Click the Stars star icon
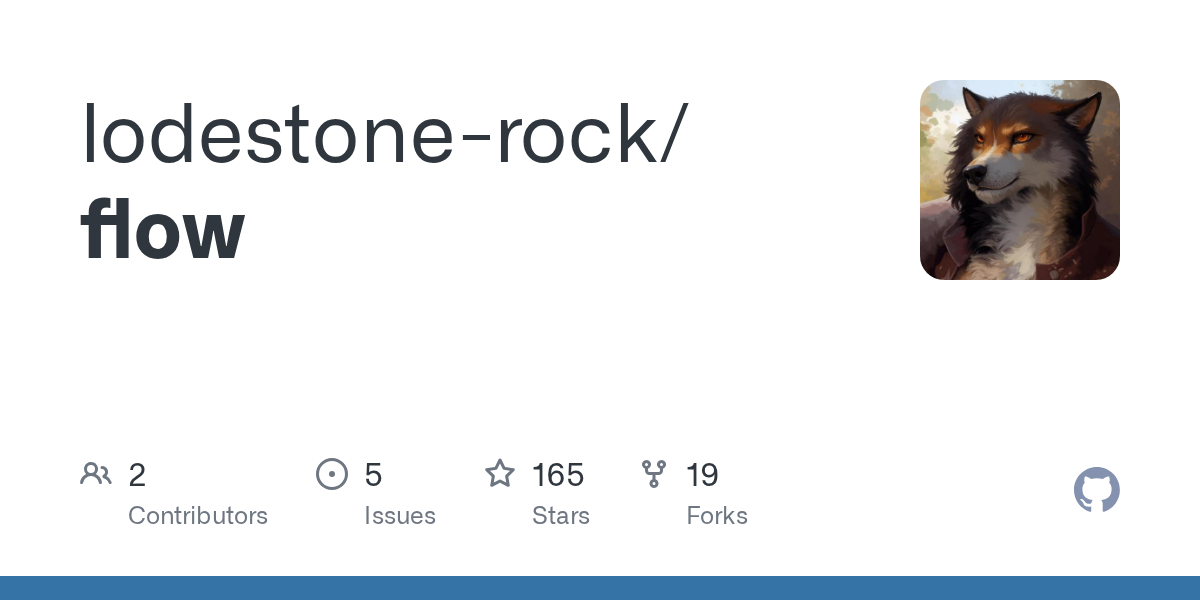1200x600 pixels. point(500,474)
